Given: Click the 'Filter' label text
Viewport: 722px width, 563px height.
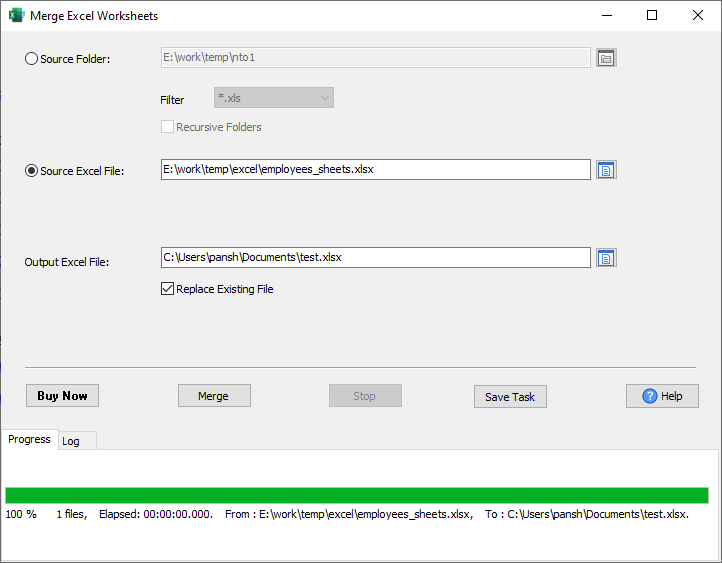Looking at the screenshot, I should click(x=172, y=100).
